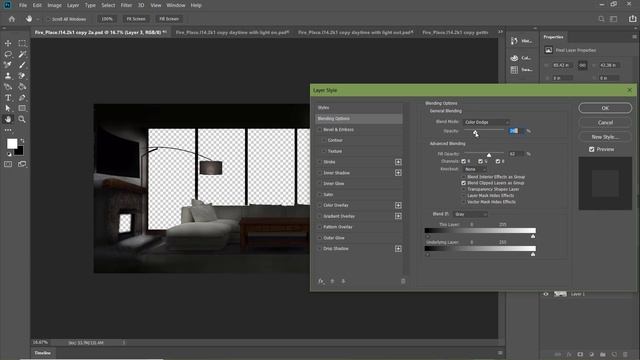Open the fx menu in Layer Style dialog
This screenshot has height=360, width=640.
pyautogui.click(x=321, y=281)
